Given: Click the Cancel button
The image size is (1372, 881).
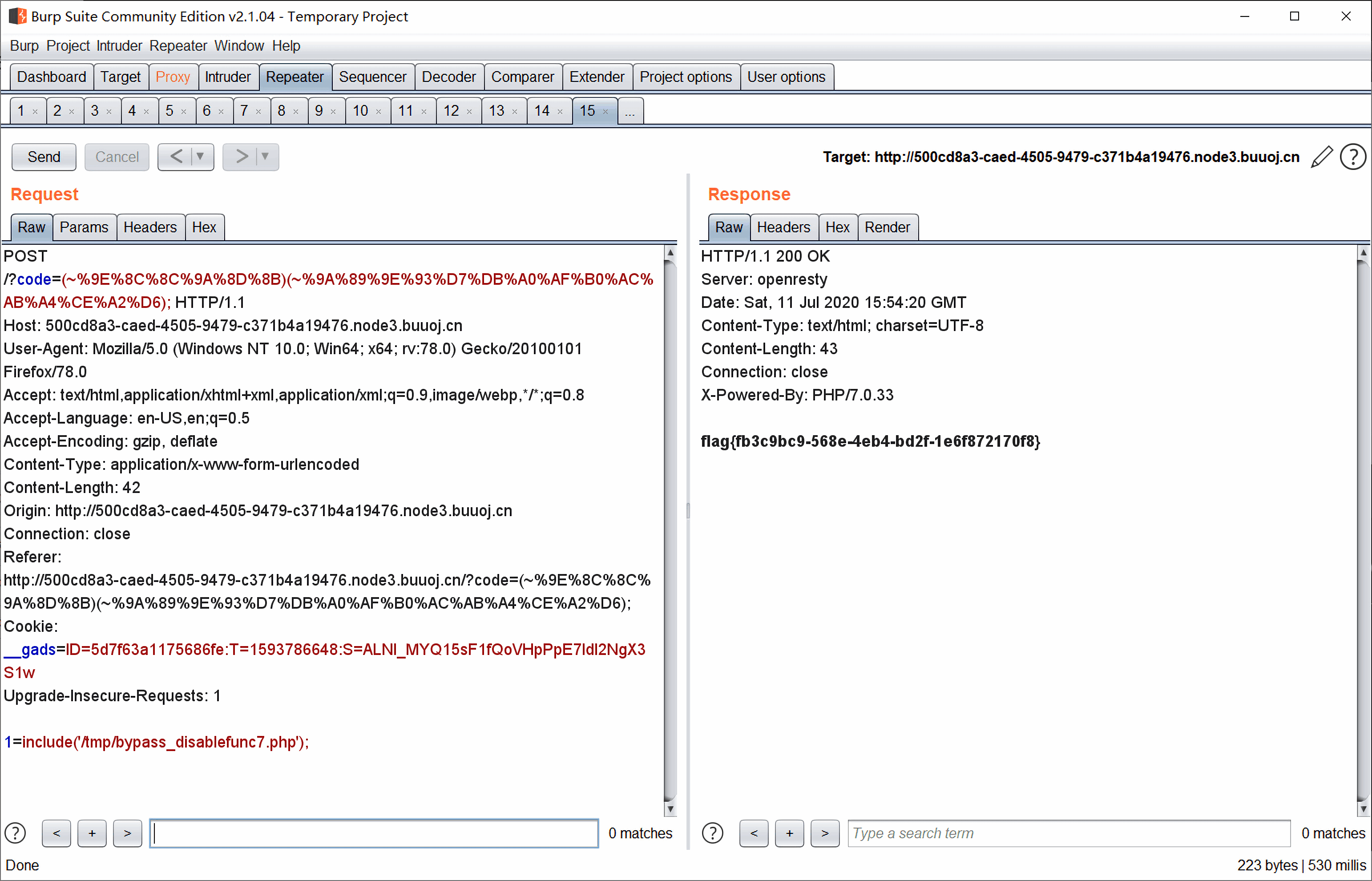Looking at the screenshot, I should [117, 157].
